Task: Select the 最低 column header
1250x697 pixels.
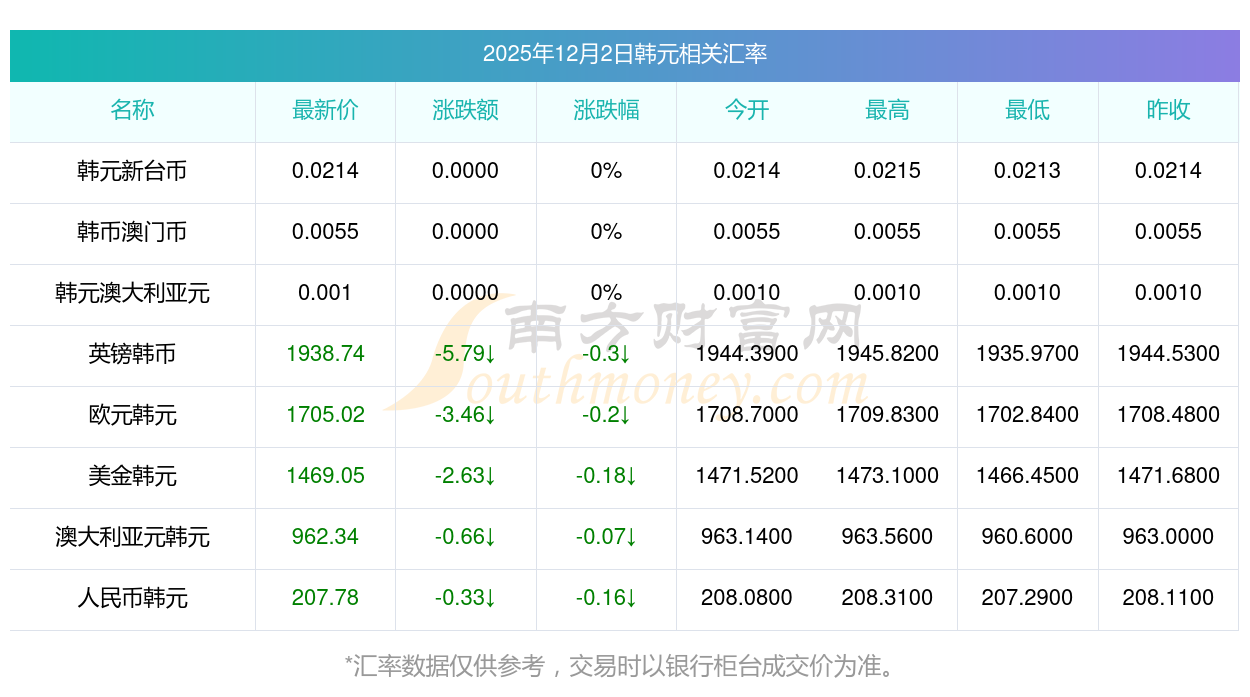Action: point(1027,110)
